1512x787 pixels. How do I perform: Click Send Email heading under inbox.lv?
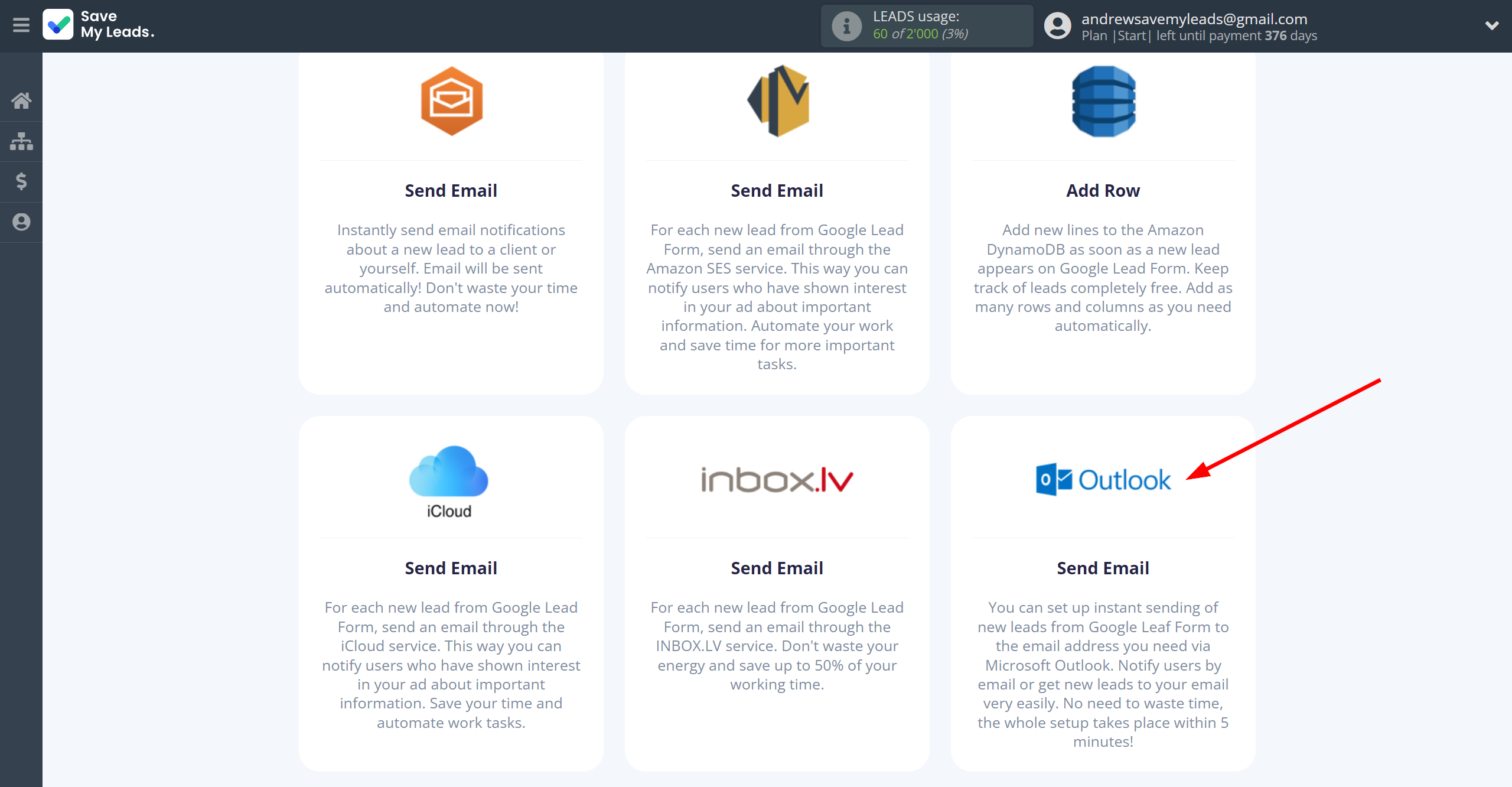pyautogui.click(x=777, y=568)
